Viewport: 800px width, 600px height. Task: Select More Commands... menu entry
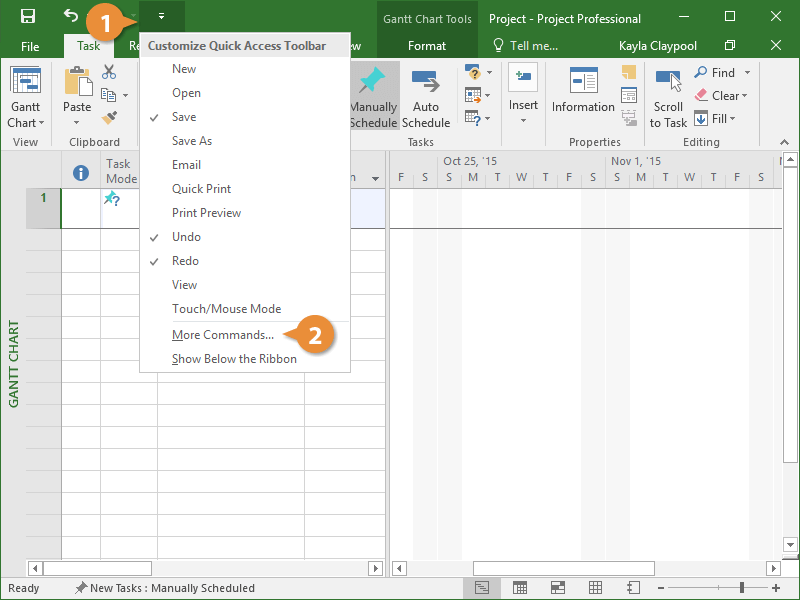pos(222,335)
